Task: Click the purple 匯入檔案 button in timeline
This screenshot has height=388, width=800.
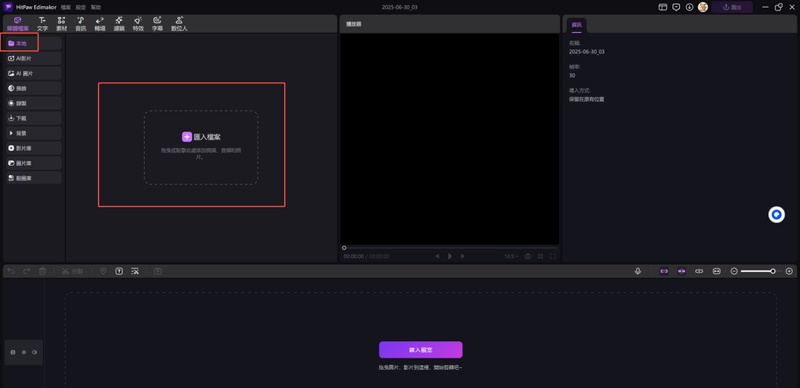Action: coord(420,350)
